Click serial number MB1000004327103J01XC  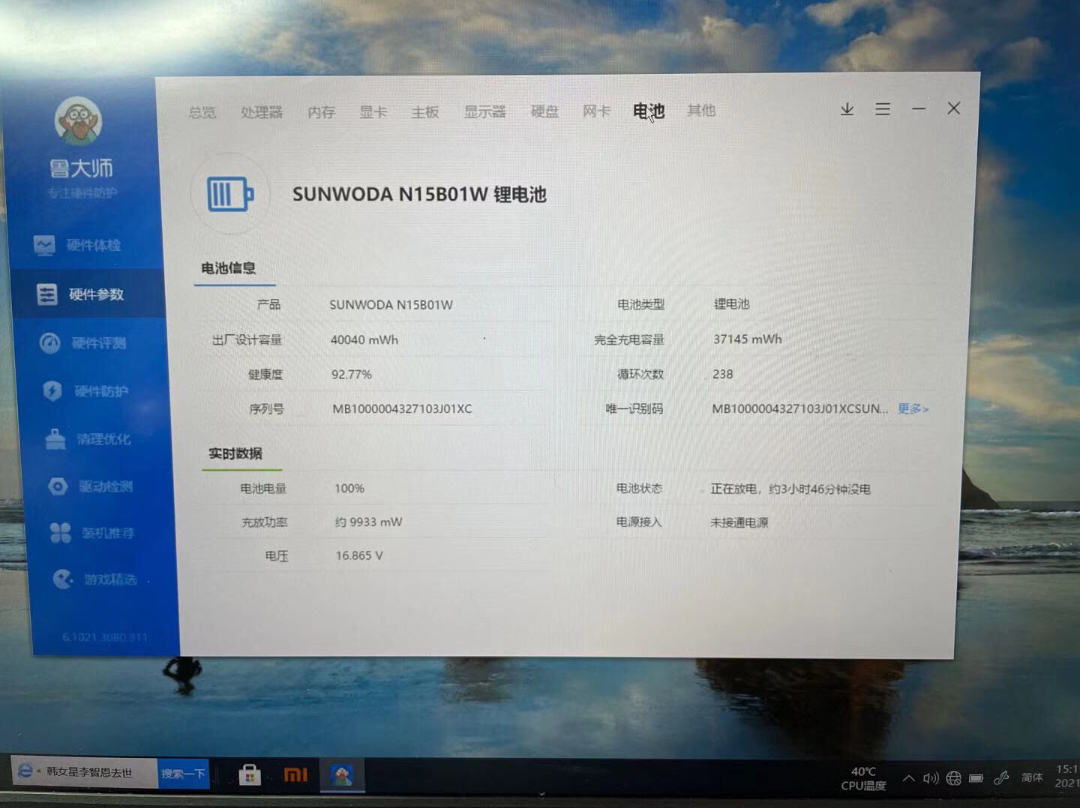tap(402, 408)
